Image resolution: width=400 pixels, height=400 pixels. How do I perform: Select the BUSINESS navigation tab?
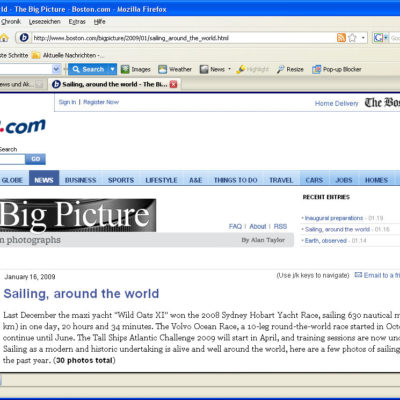tap(80, 180)
